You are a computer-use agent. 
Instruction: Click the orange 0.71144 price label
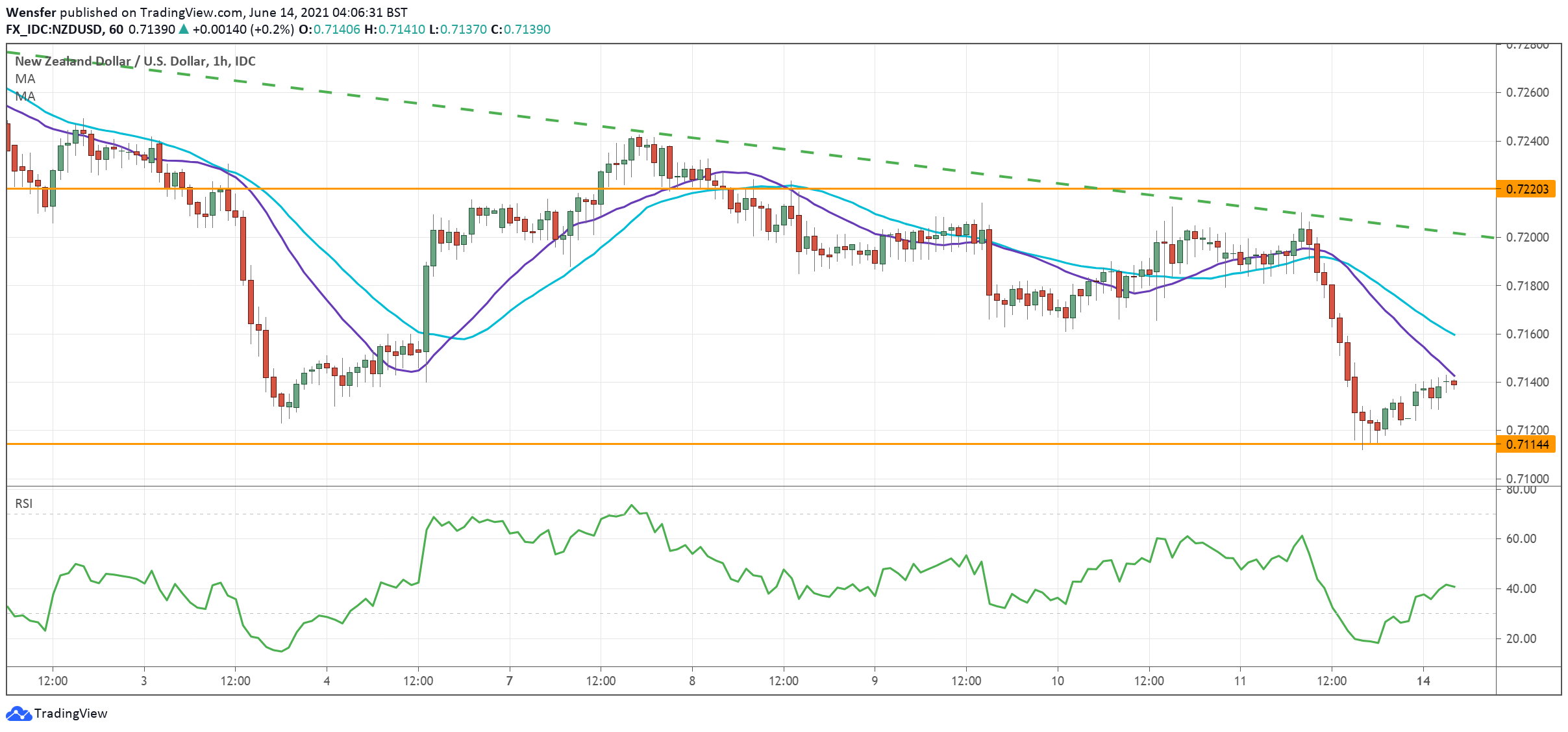coord(1526,444)
